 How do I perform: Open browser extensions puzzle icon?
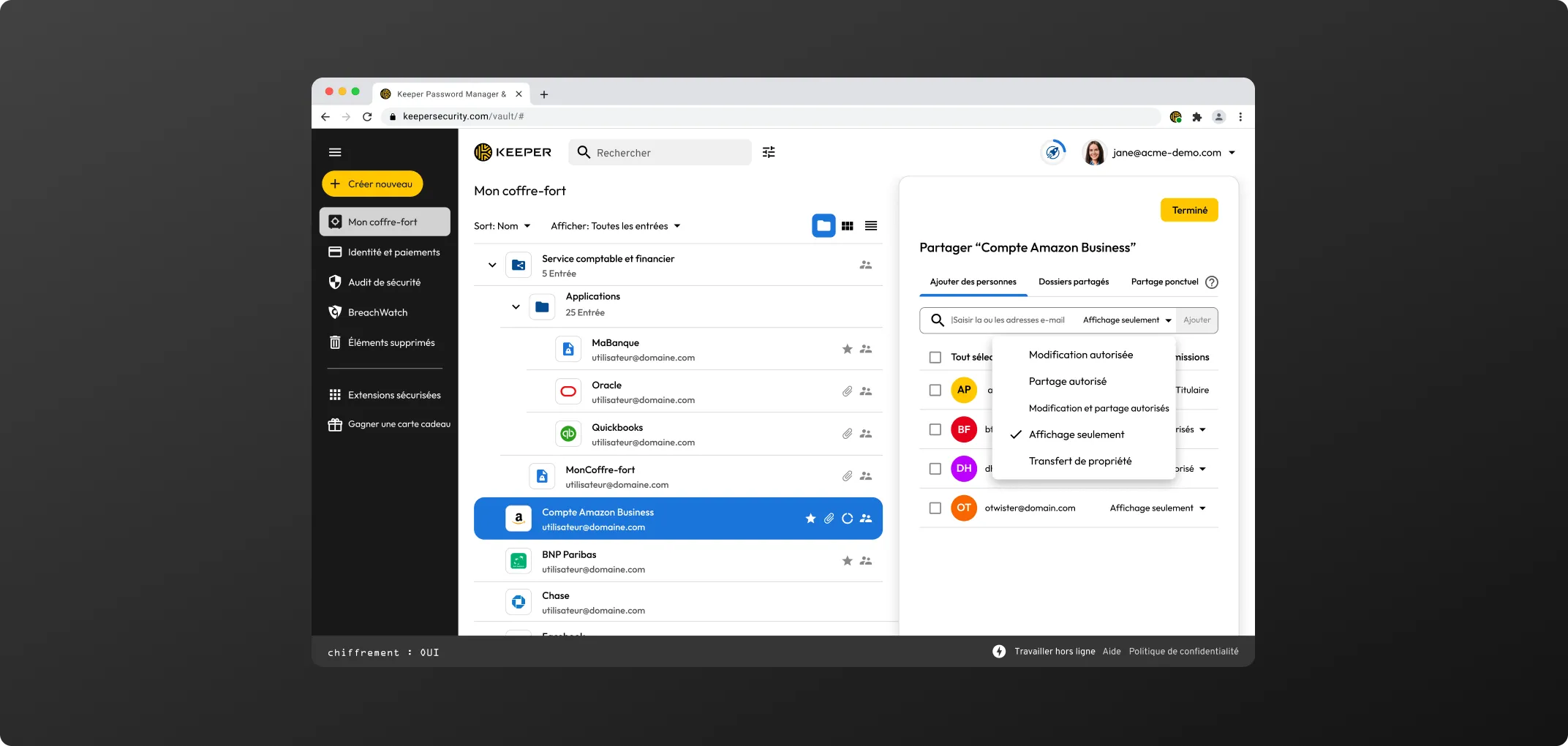tap(1197, 116)
